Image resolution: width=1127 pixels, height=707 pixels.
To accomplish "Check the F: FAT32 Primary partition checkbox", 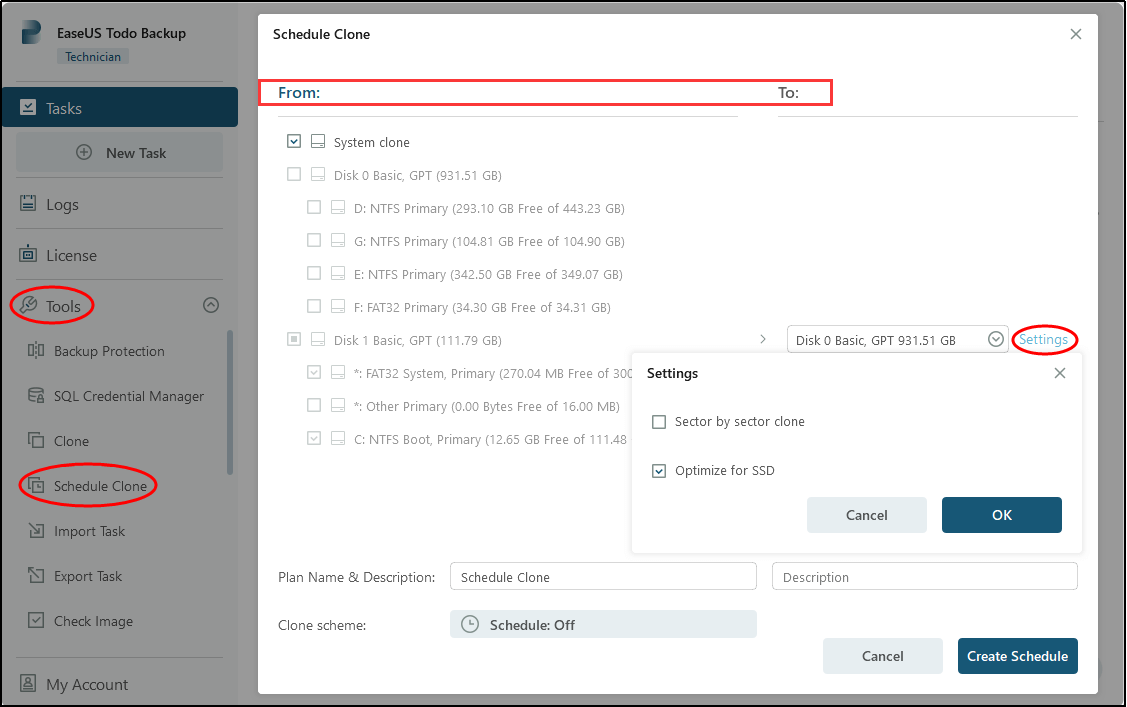I will (x=314, y=306).
